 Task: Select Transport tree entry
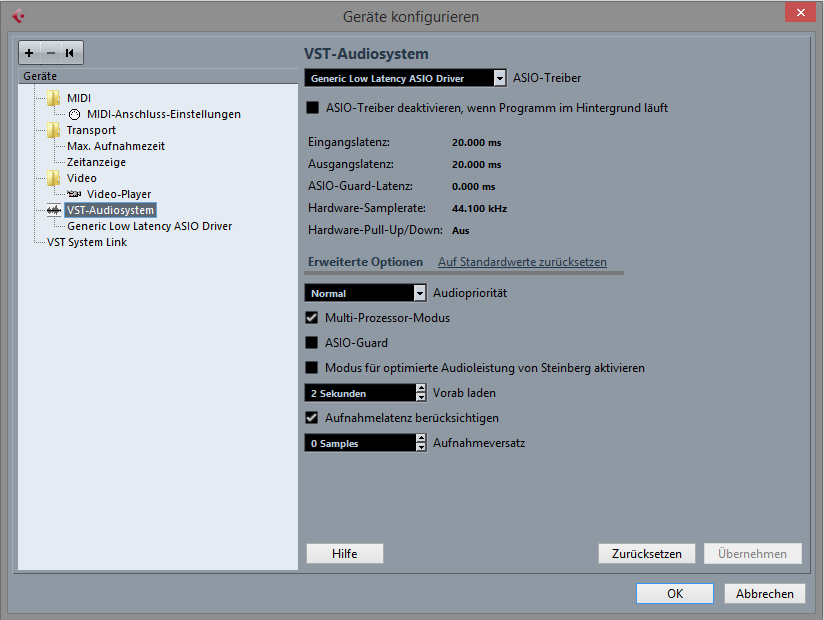coord(91,130)
